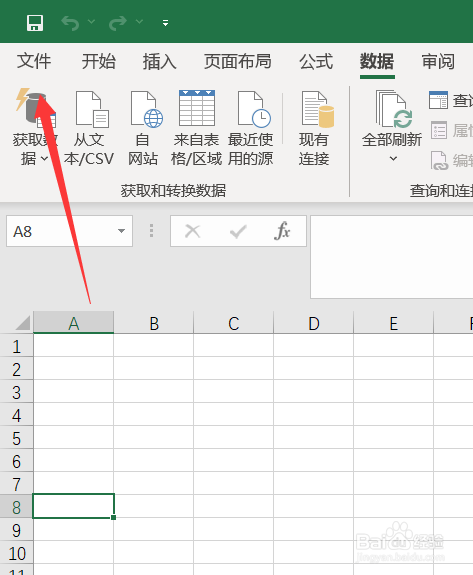Click cell D5 in the worksheet
Viewport: 473px width, 575px height.
314,437
